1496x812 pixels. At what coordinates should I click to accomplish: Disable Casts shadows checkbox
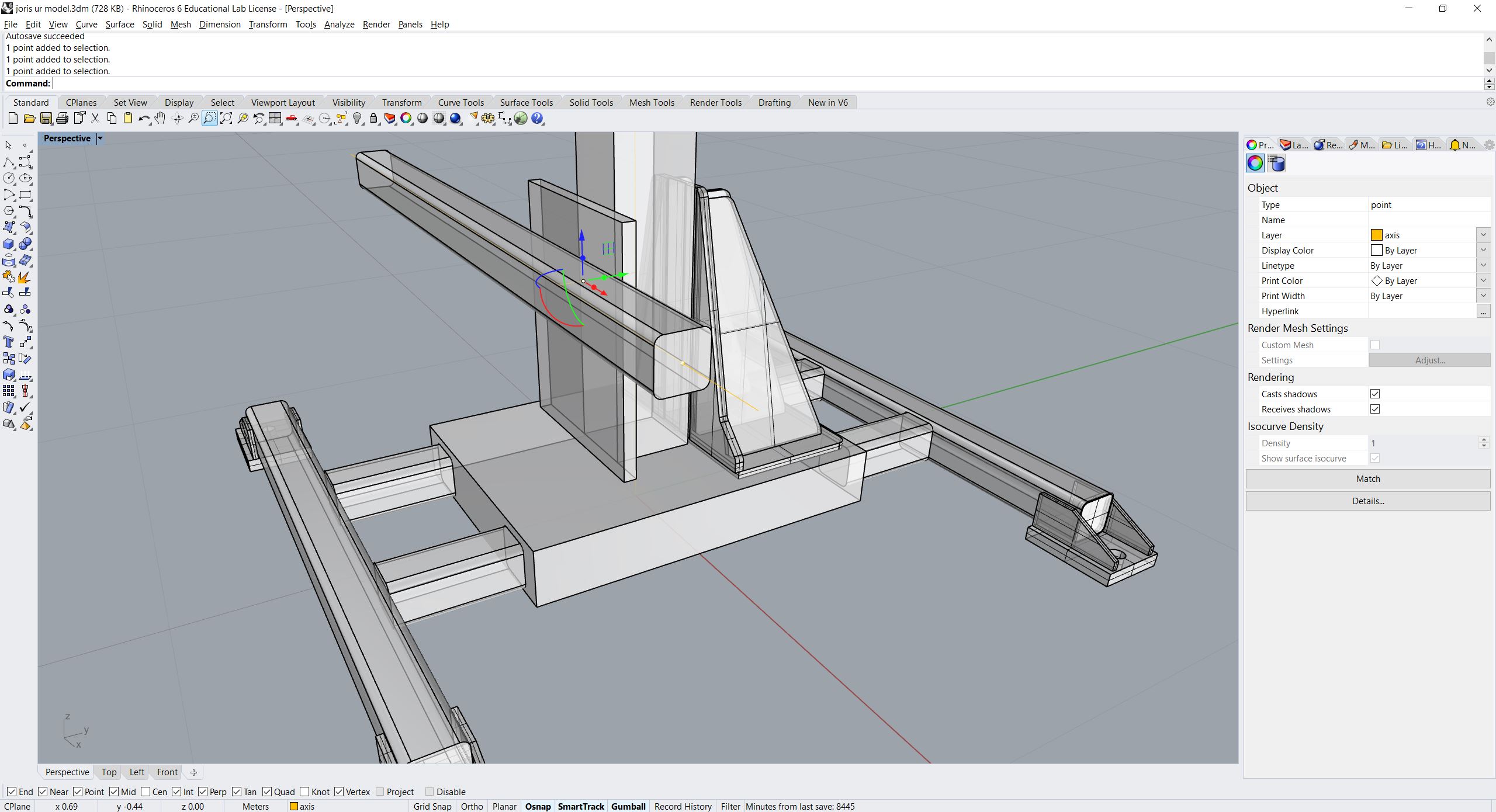tap(1375, 394)
